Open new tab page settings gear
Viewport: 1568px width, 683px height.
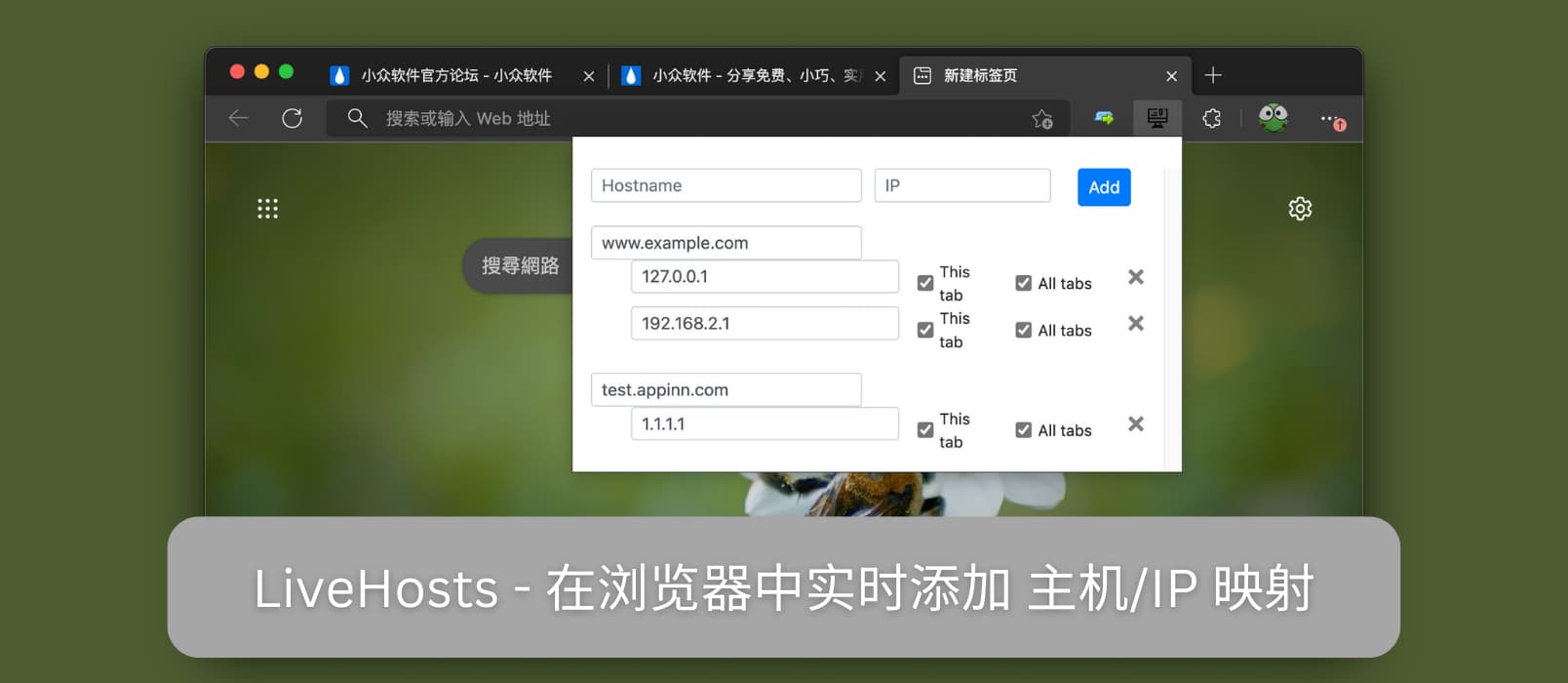tap(1300, 209)
